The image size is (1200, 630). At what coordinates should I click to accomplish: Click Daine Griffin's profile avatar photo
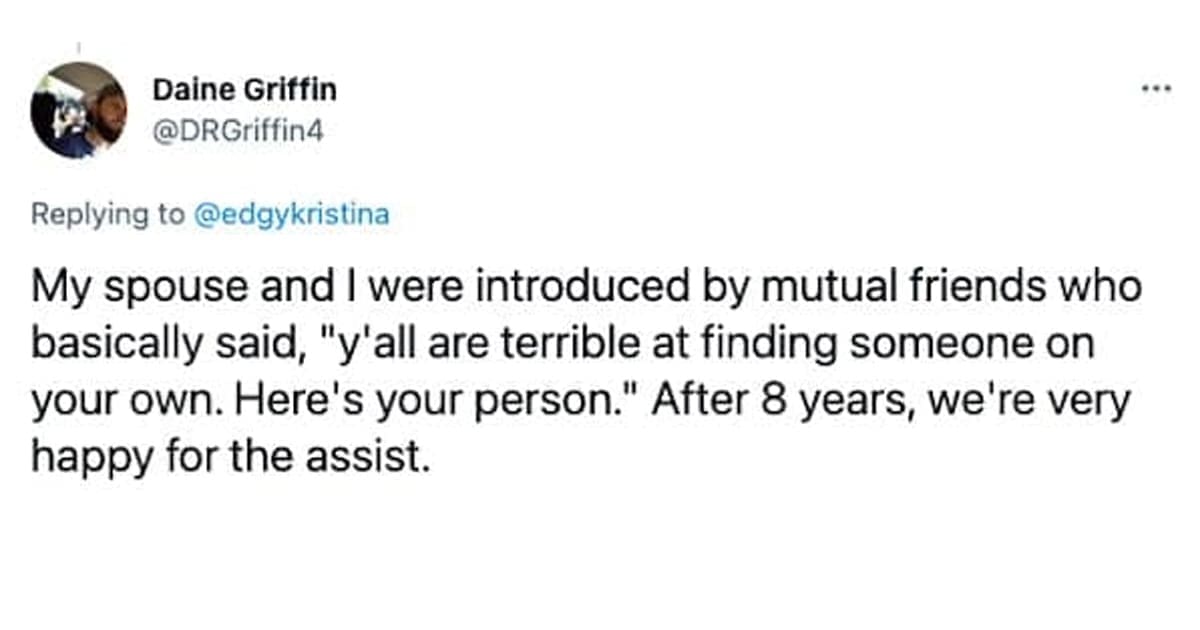(78, 110)
